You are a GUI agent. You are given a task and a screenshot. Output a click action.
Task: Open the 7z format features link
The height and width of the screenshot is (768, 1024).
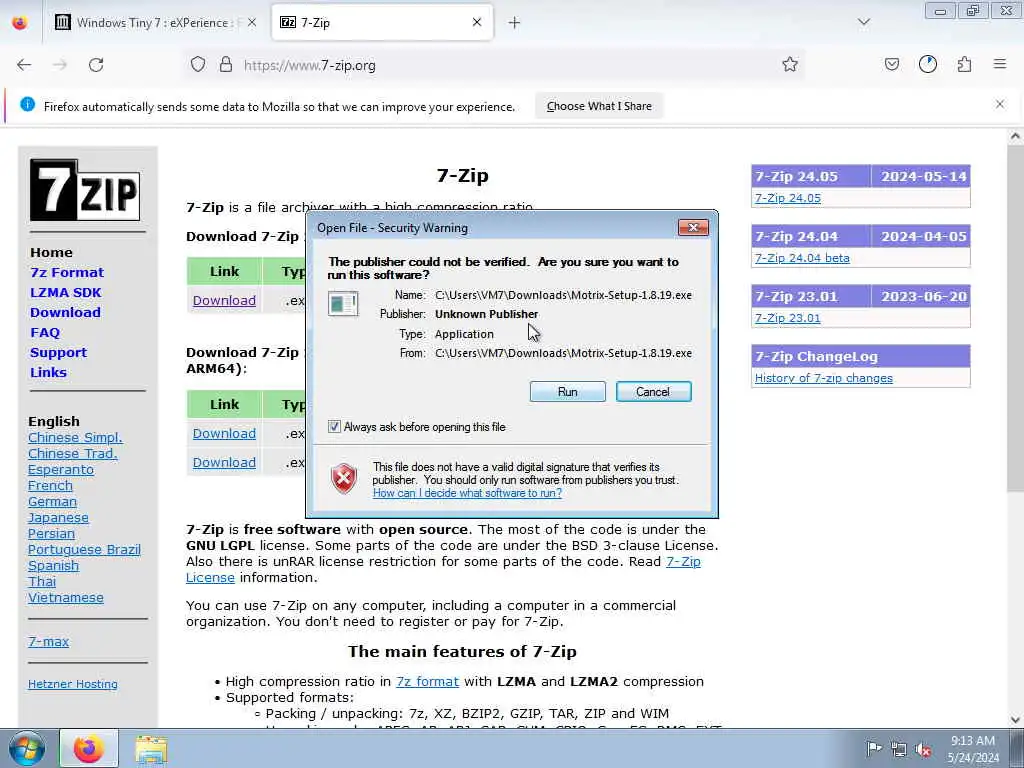(427, 682)
